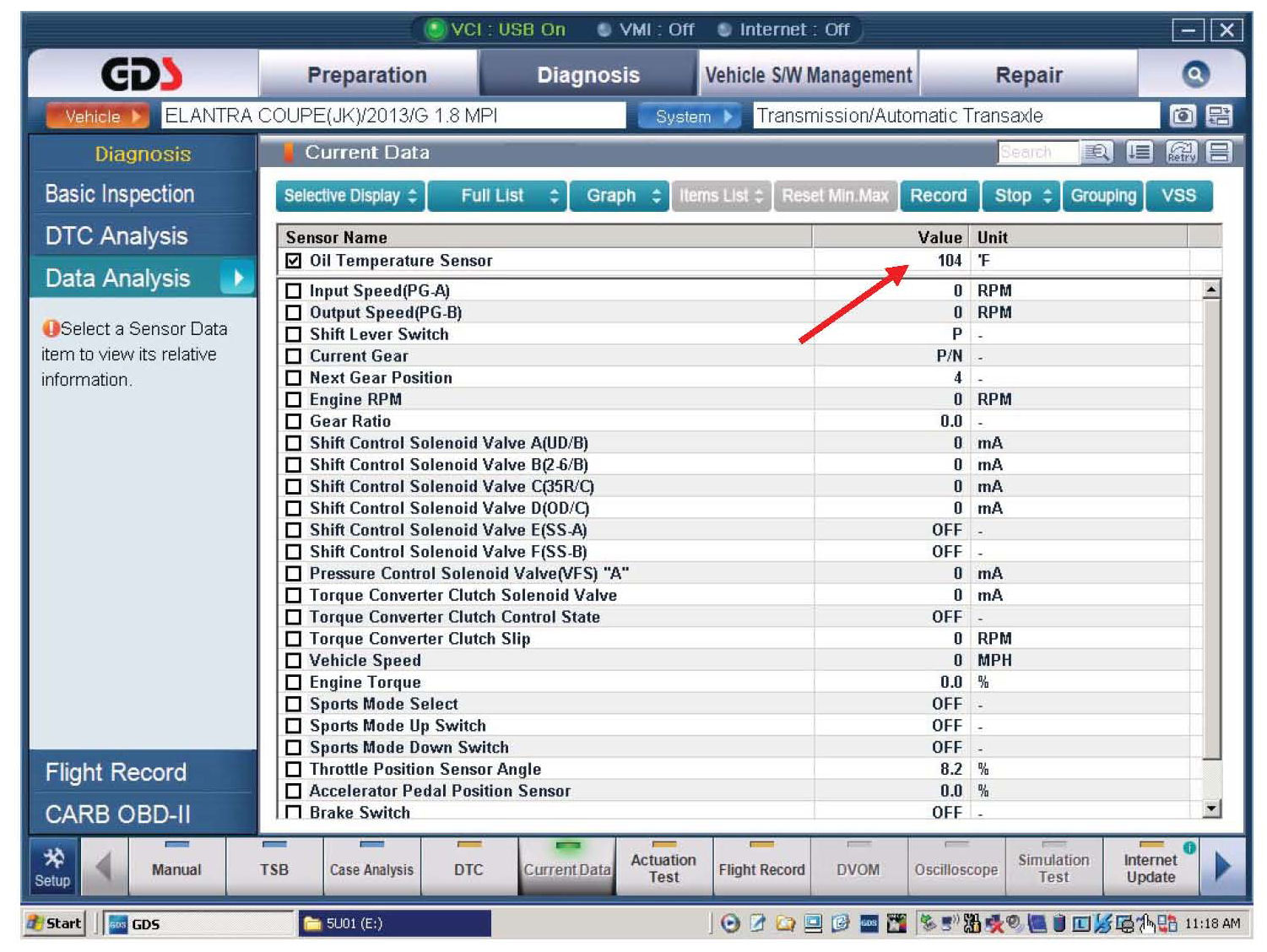Click the Windows Start button
The image size is (1267, 952).
(55, 923)
